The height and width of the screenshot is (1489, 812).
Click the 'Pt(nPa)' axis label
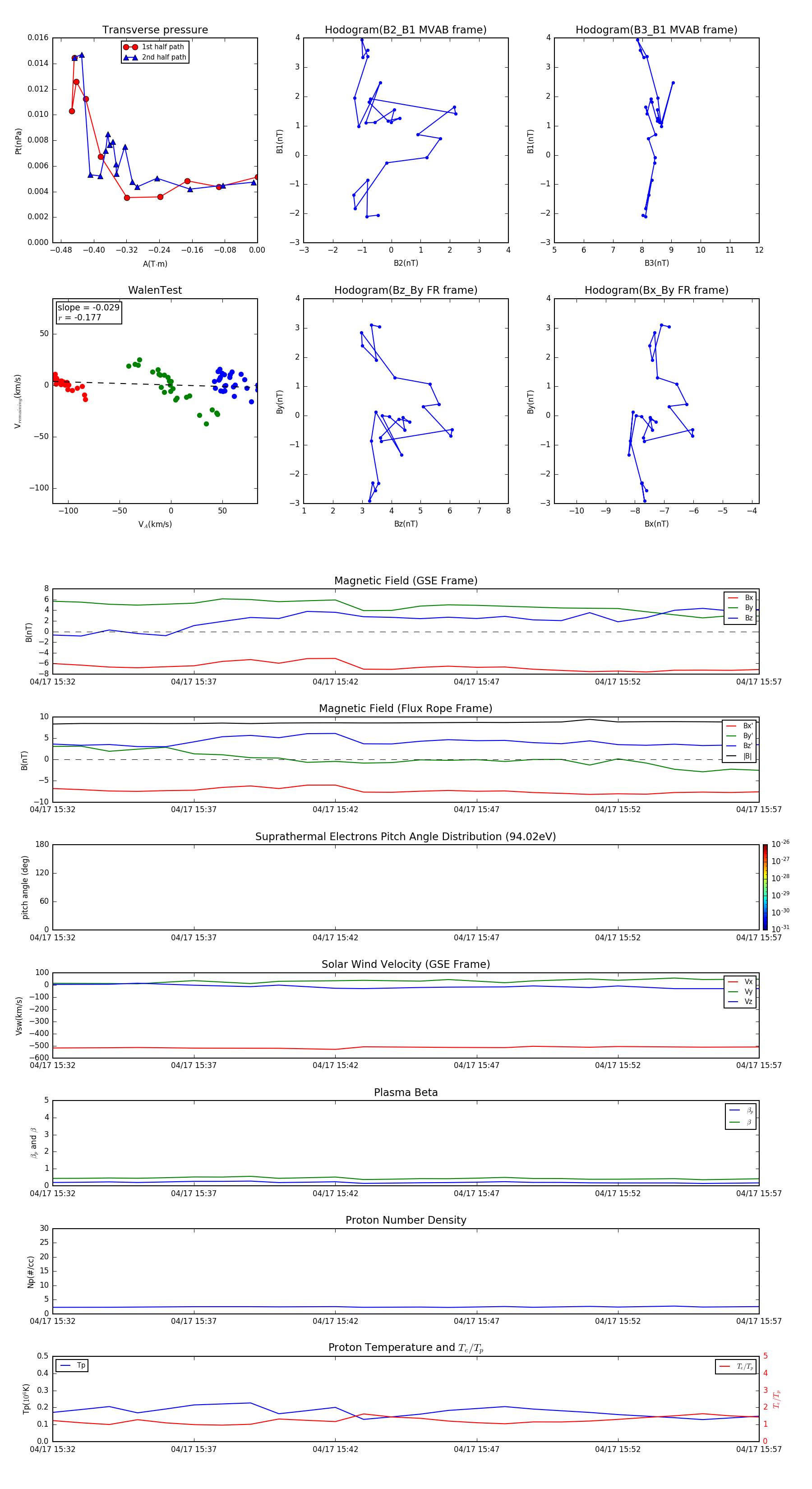[x=18, y=140]
